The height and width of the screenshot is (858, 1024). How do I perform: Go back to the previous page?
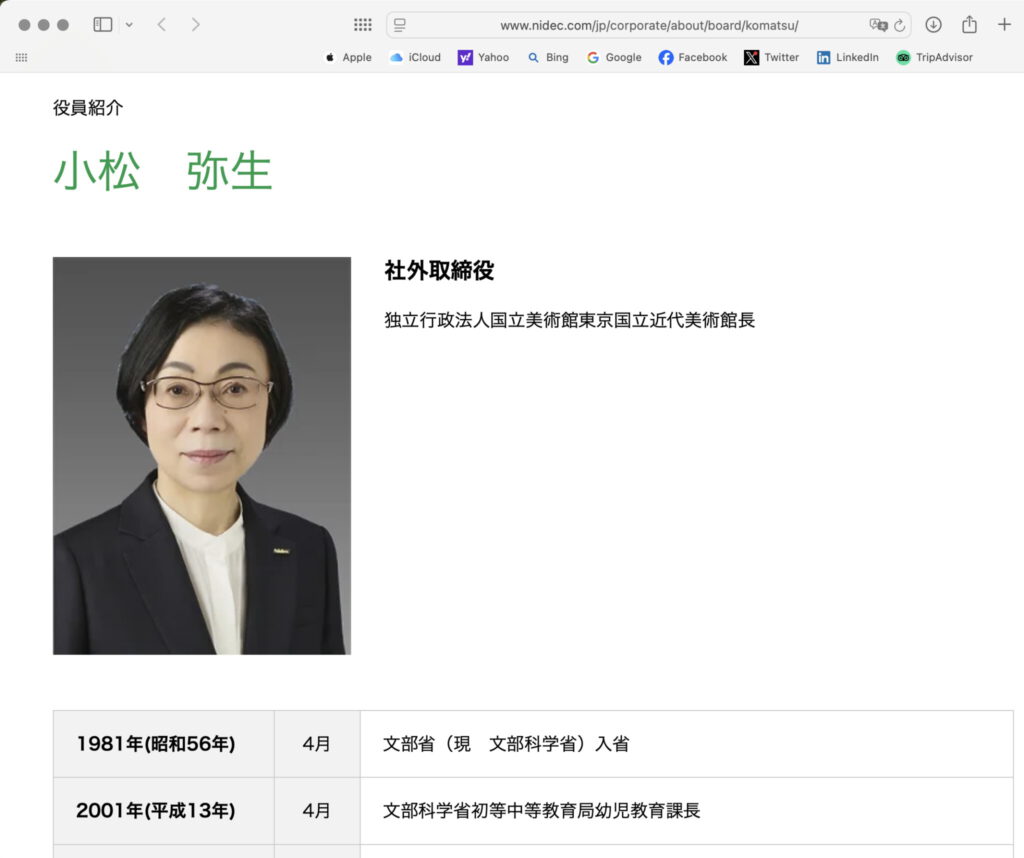click(162, 25)
